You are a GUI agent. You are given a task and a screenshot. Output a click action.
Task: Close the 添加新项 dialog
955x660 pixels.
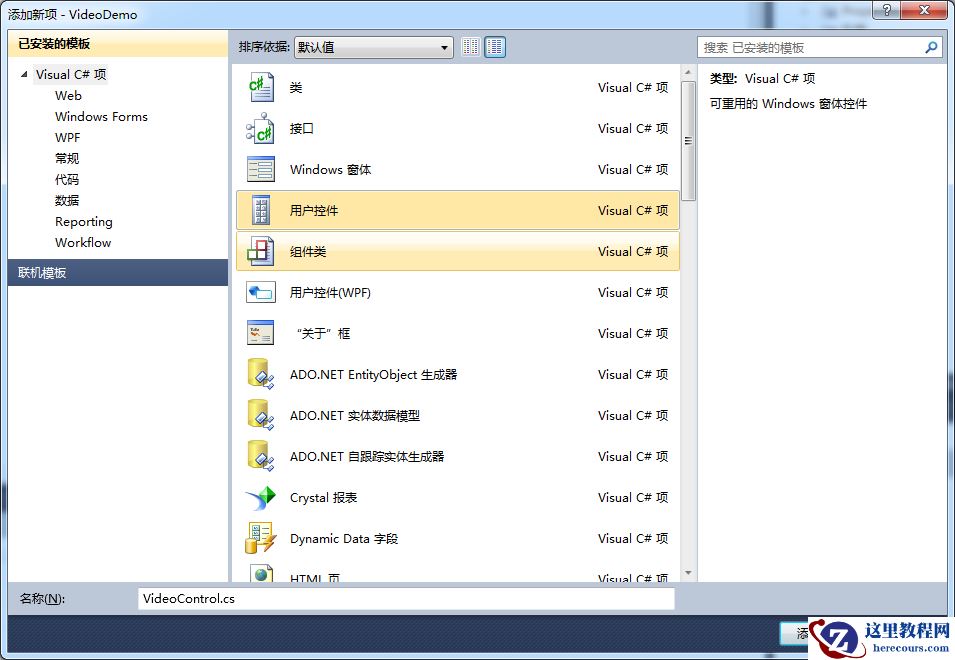tap(923, 10)
